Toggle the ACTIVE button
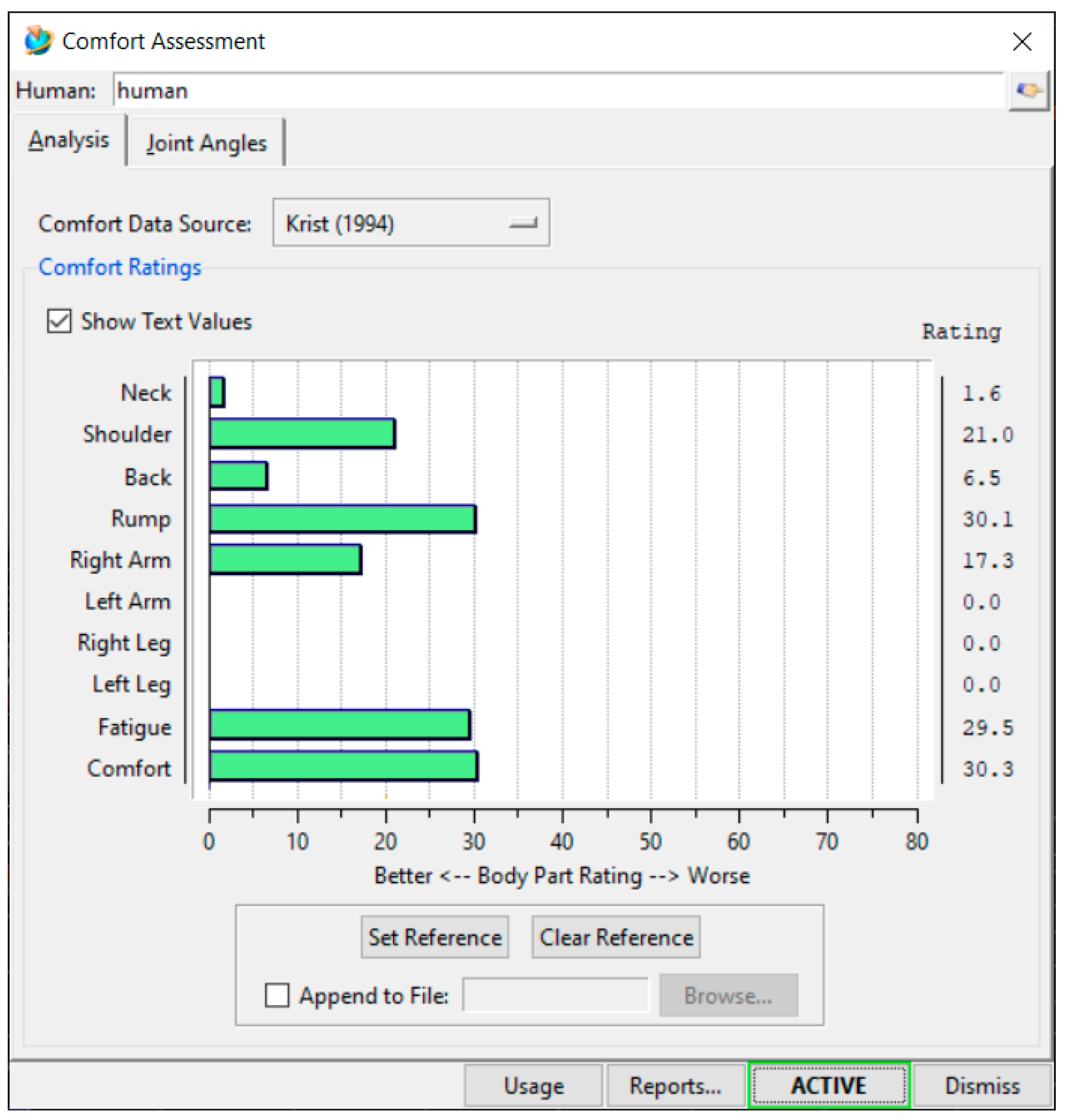Screen dimensions: 1069x1120 [828, 1085]
